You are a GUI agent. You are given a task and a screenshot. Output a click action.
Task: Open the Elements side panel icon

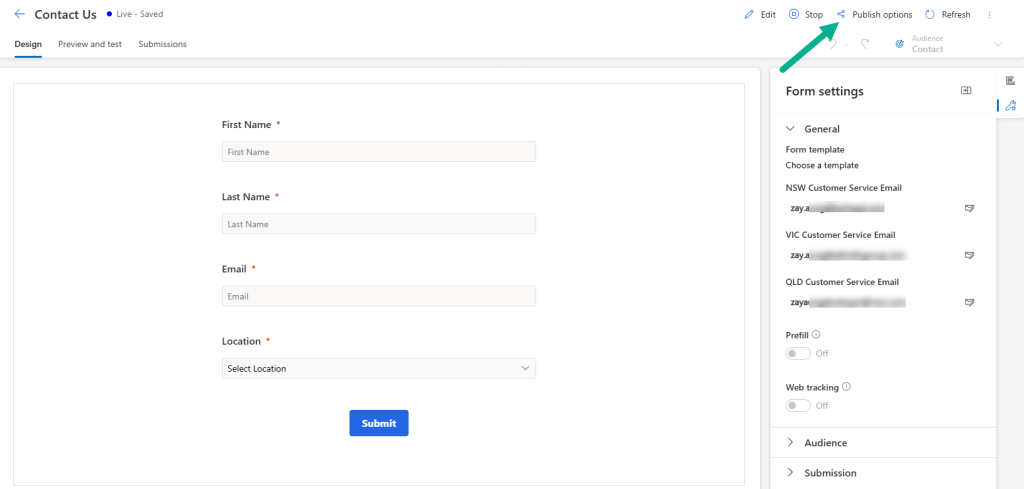coord(1010,80)
